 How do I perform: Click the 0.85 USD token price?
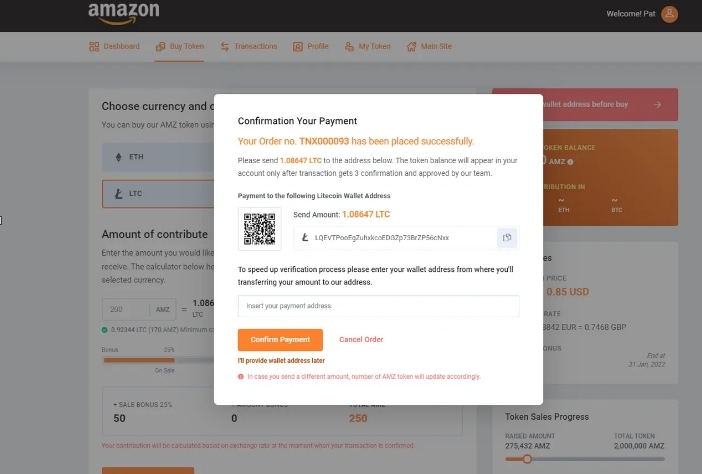567,292
